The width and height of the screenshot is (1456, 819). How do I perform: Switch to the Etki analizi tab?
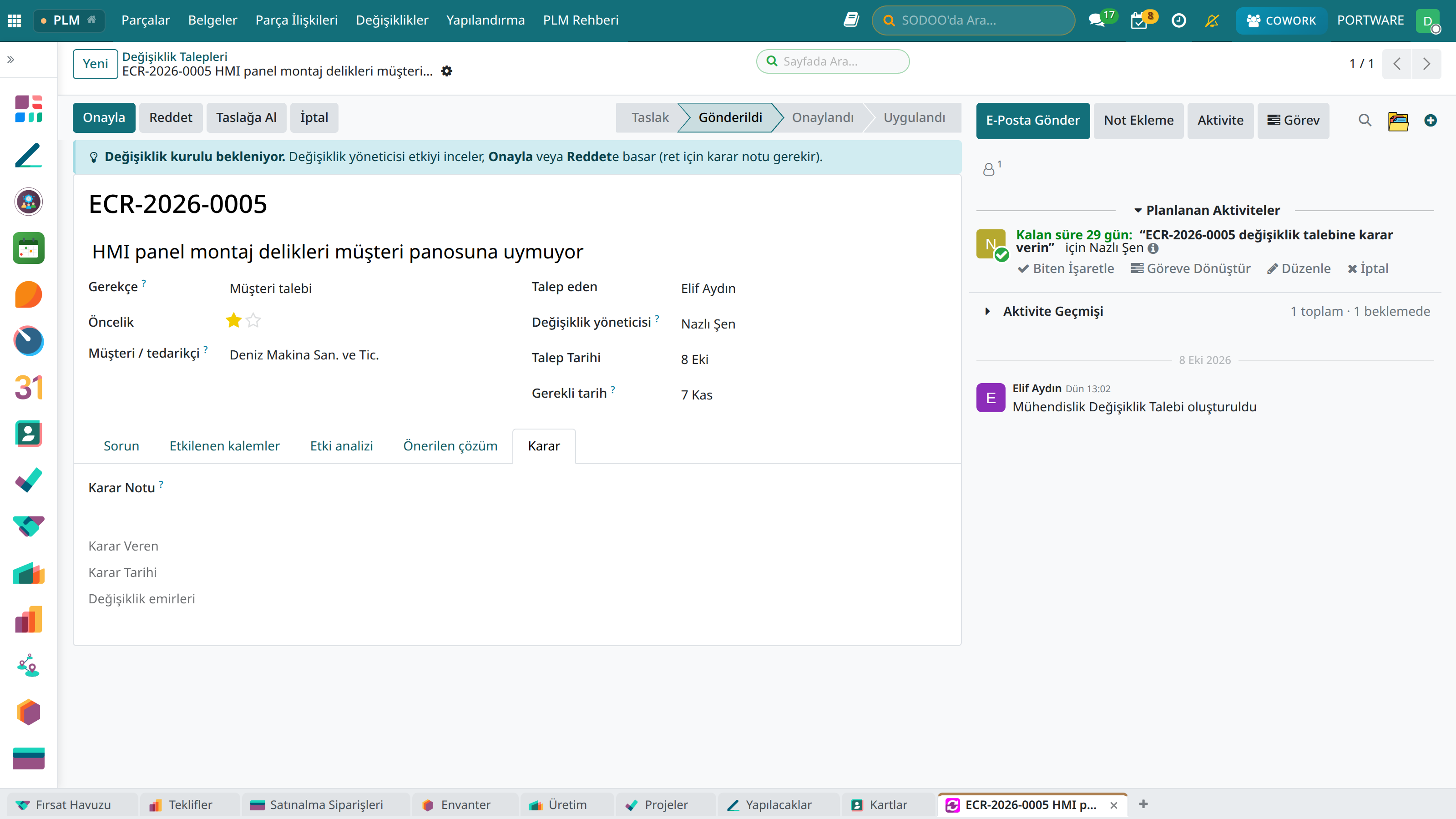point(341,446)
